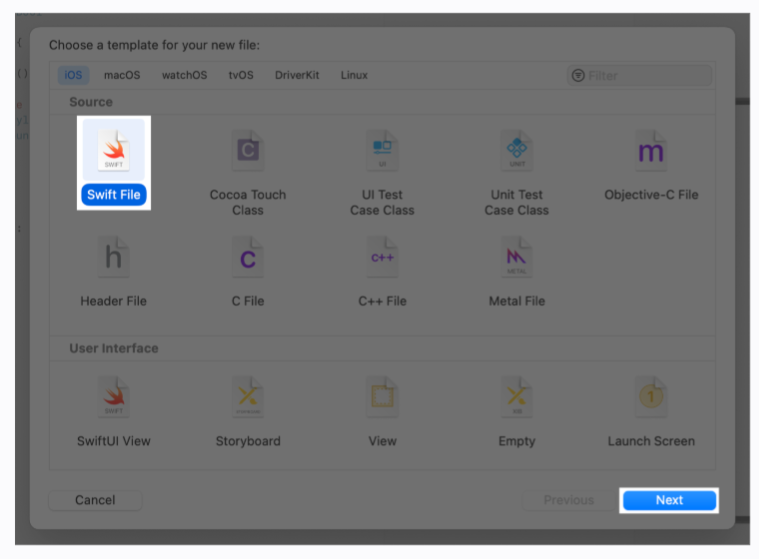Click the Source section heading
Image resolution: width=759 pixels, height=559 pixels.
(91, 102)
